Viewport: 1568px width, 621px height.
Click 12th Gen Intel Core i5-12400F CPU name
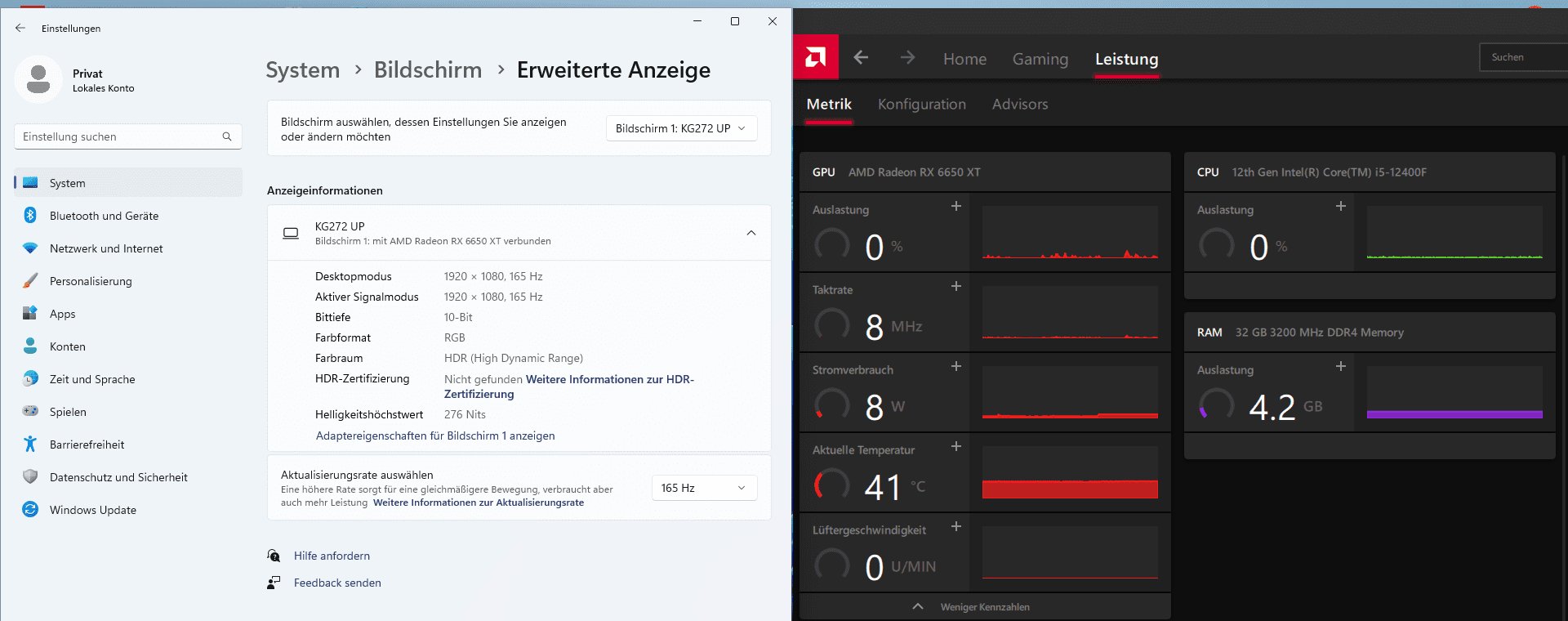point(1330,172)
